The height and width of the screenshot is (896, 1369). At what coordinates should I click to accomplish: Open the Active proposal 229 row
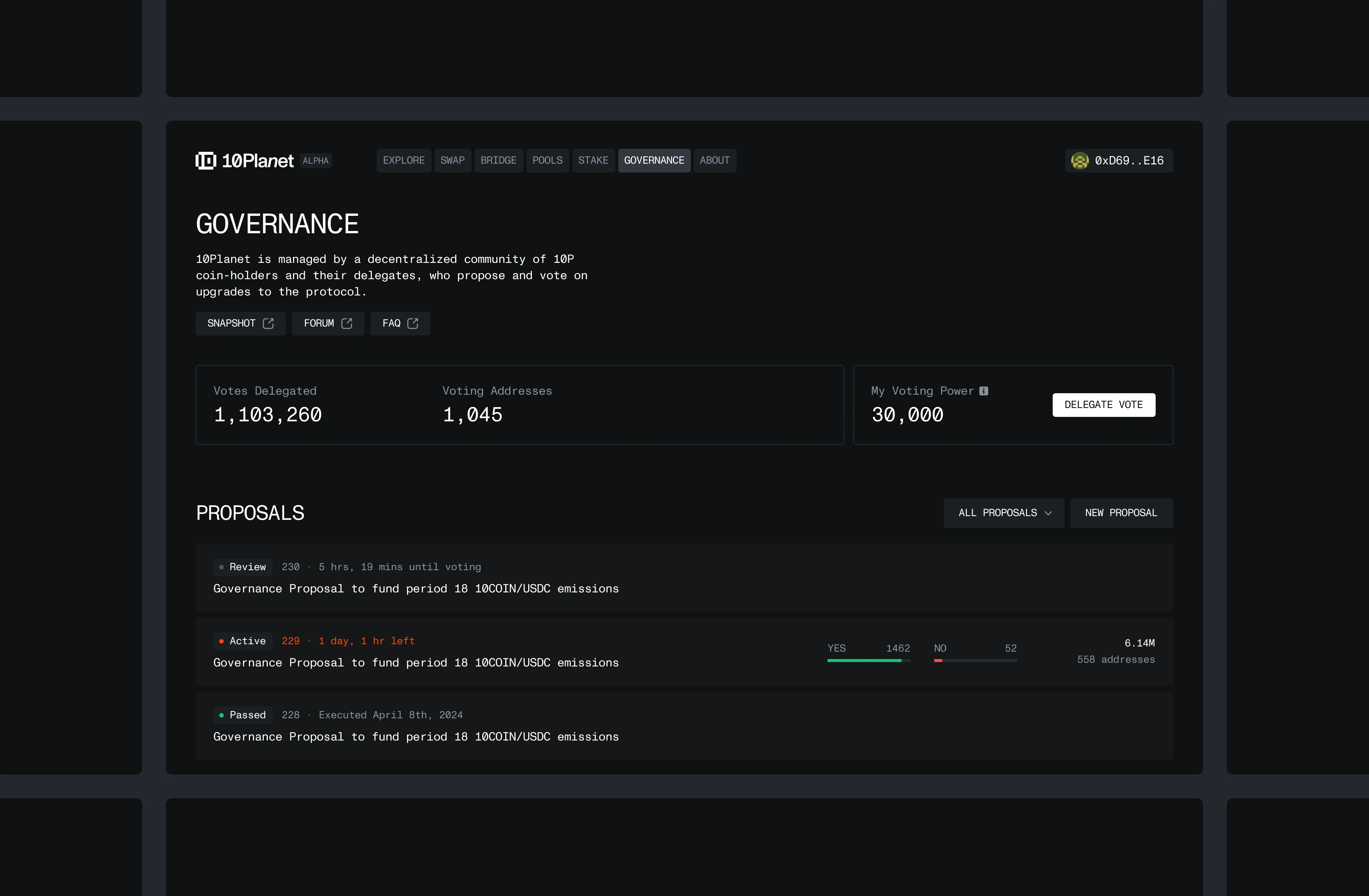(x=684, y=652)
